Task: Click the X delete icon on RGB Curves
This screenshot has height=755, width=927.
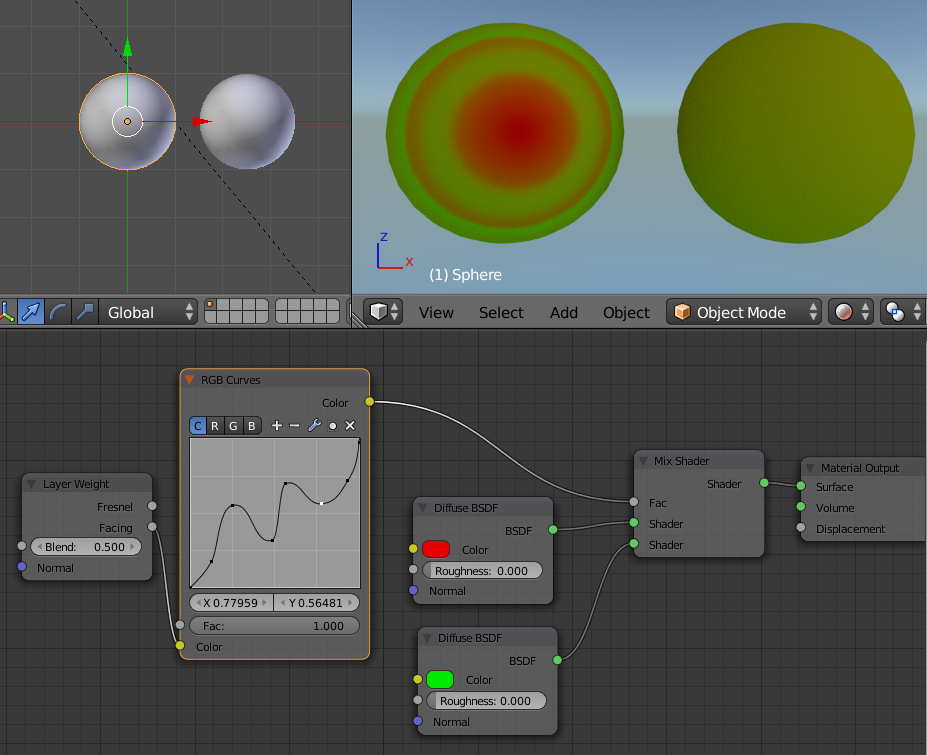Action: point(349,425)
